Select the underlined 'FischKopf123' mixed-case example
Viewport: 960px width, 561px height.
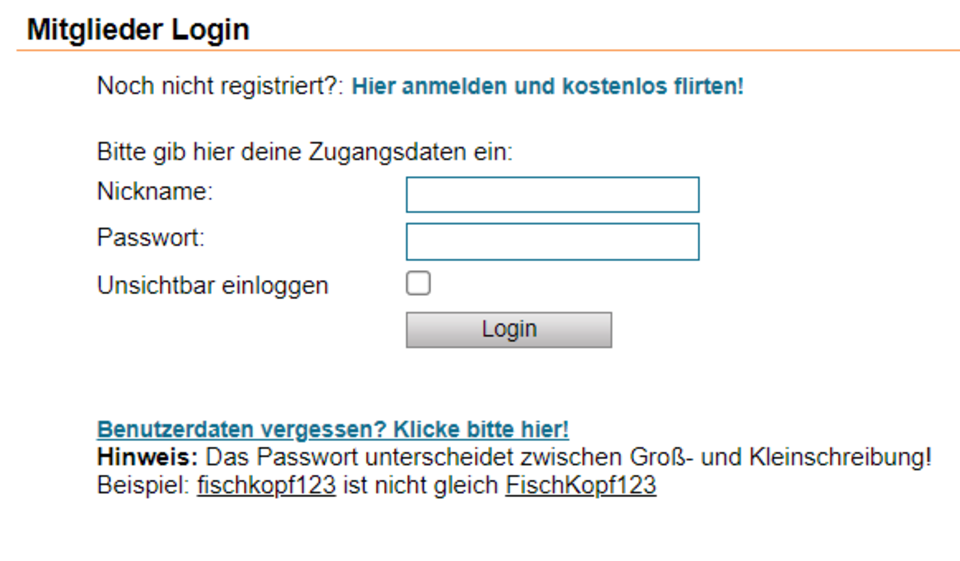[x=581, y=487]
